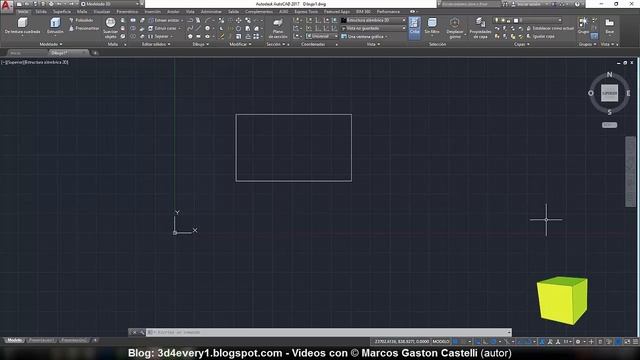This screenshot has width=640, height=360.
Task: Select the Express Tools ribbon tab
Action: (306, 11)
